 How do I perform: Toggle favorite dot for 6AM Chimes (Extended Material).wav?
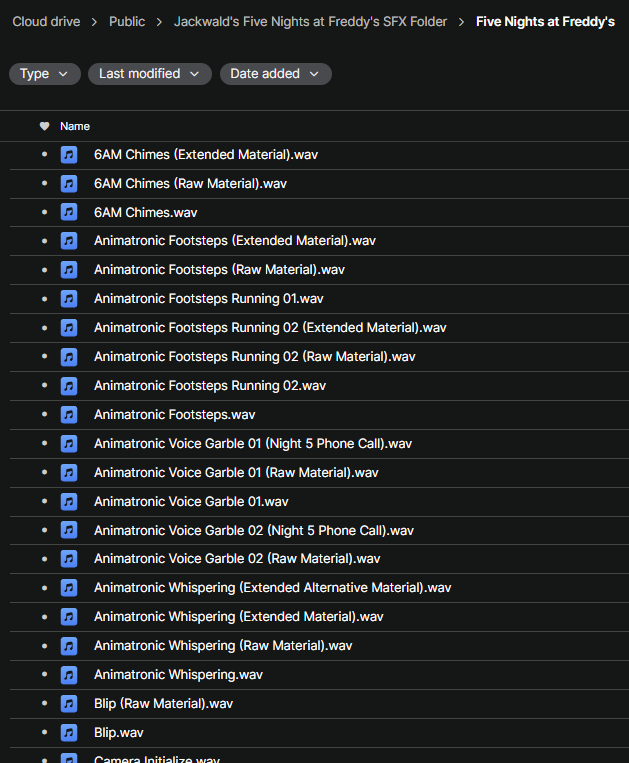click(44, 154)
